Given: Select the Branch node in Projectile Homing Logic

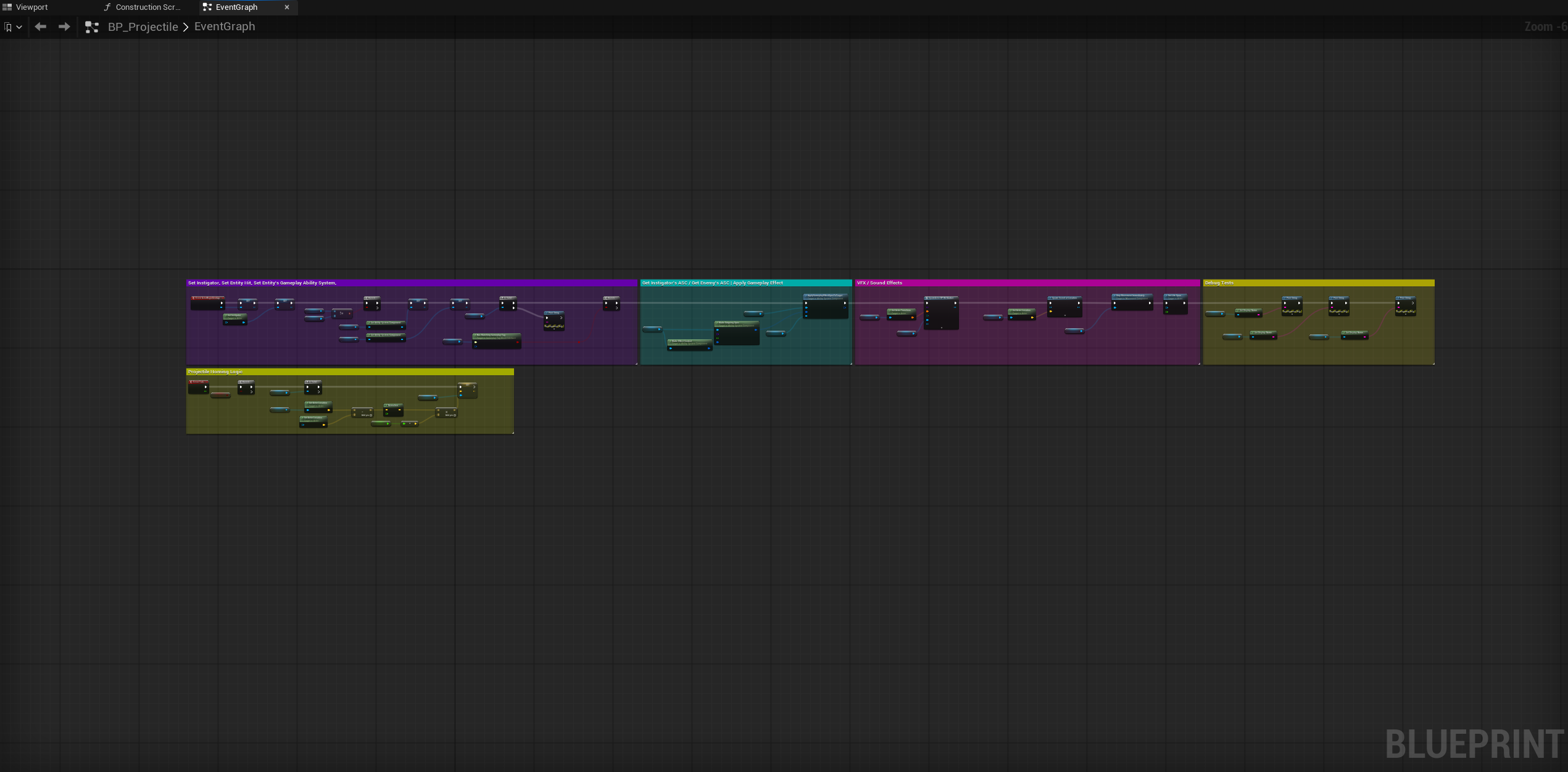Looking at the screenshot, I should click(246, 387).
